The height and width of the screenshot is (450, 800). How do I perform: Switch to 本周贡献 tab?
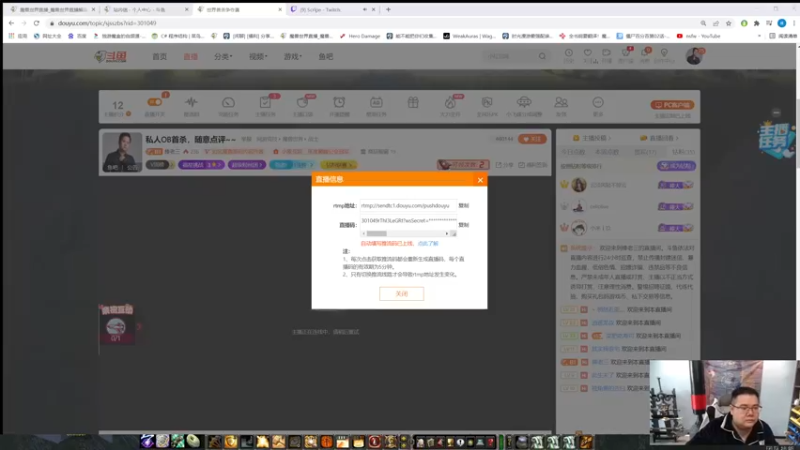pyautogui.click(x=607, y=152)
